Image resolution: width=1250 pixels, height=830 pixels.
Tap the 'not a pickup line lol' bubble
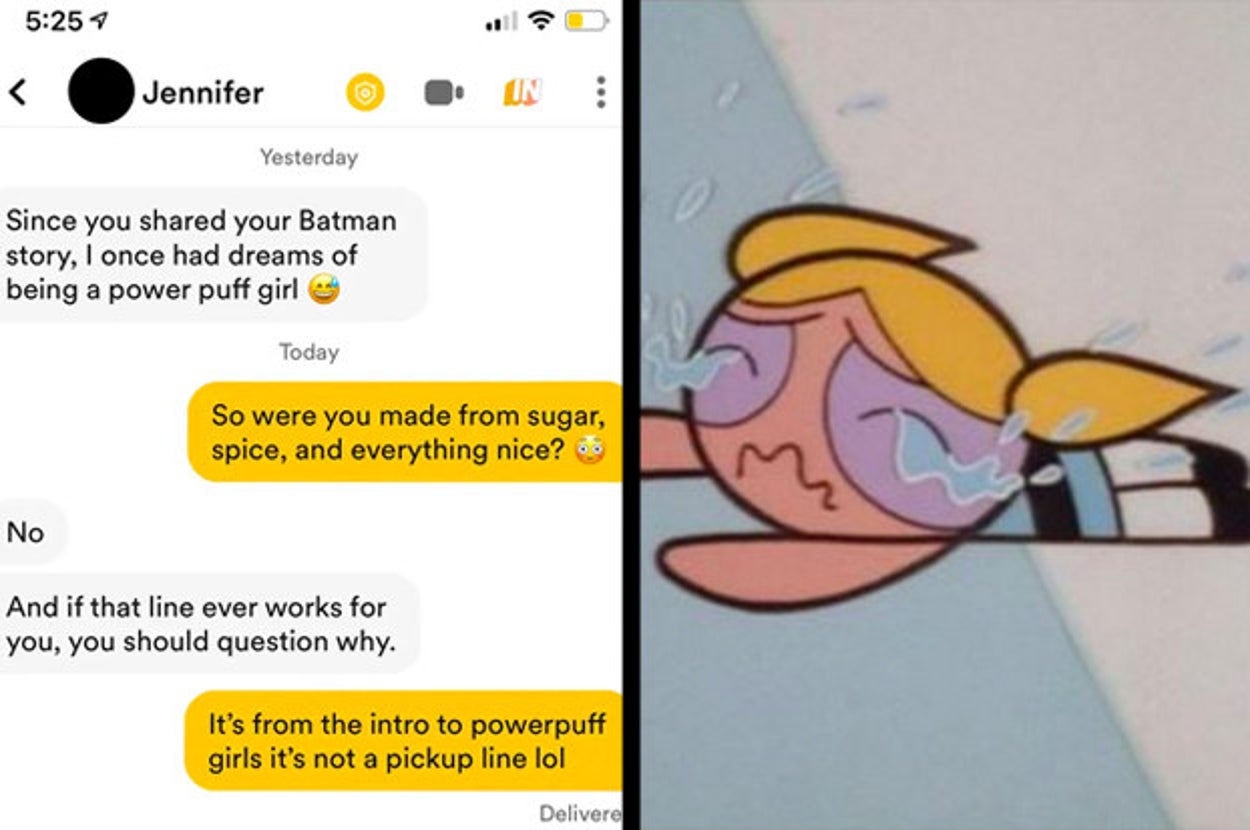click(x=404, y=741)
